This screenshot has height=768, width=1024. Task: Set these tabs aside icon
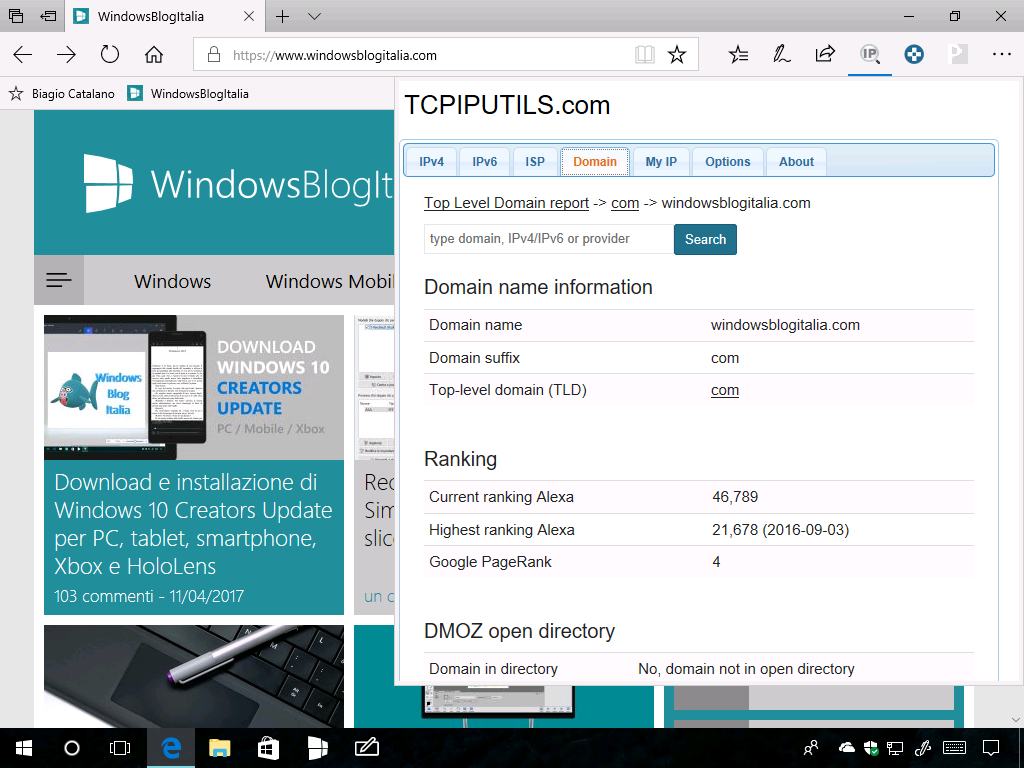click(x=48, y=16)
